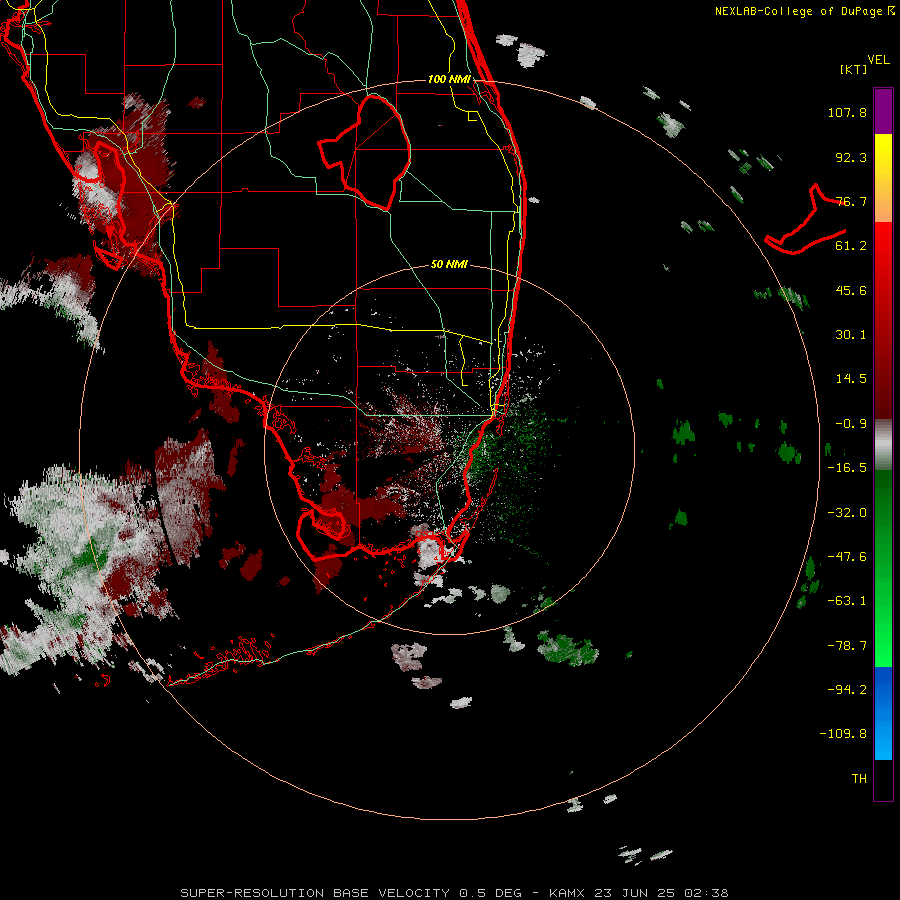Click the 61.2 value on the velocity scale

(851, 246)
